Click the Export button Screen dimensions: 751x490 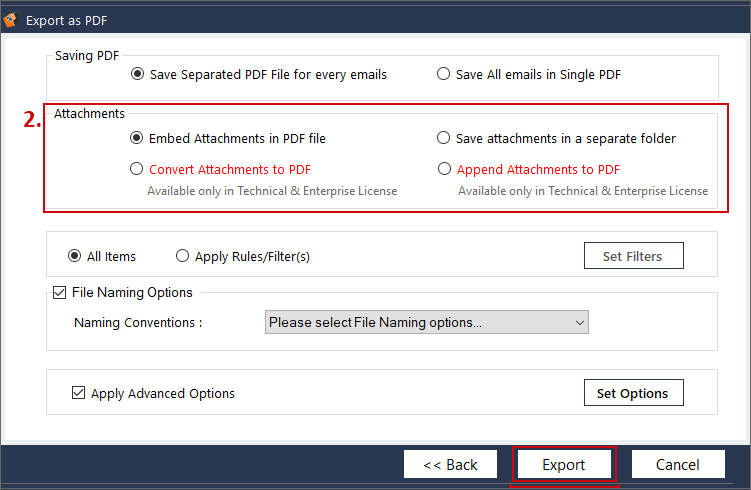(564, 465)
